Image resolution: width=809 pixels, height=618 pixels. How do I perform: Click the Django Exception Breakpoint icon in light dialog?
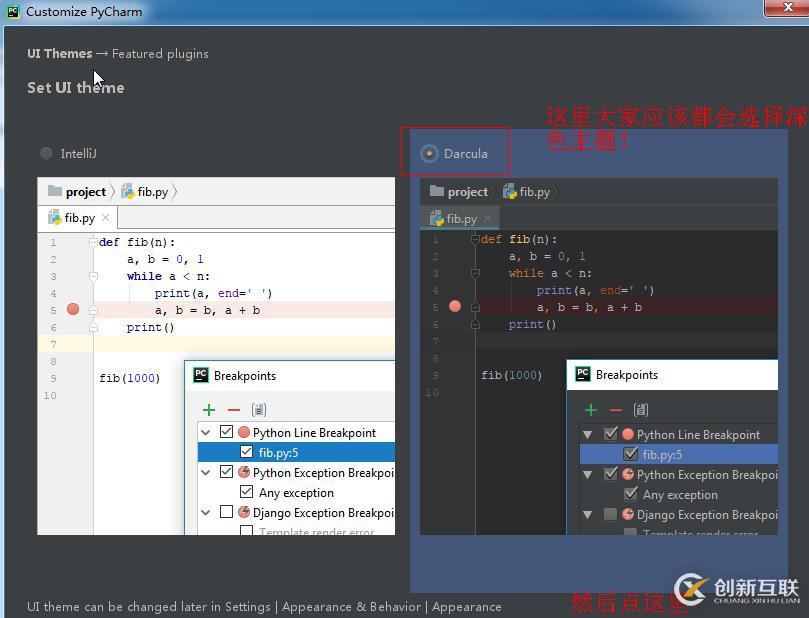tap(244, 512)
